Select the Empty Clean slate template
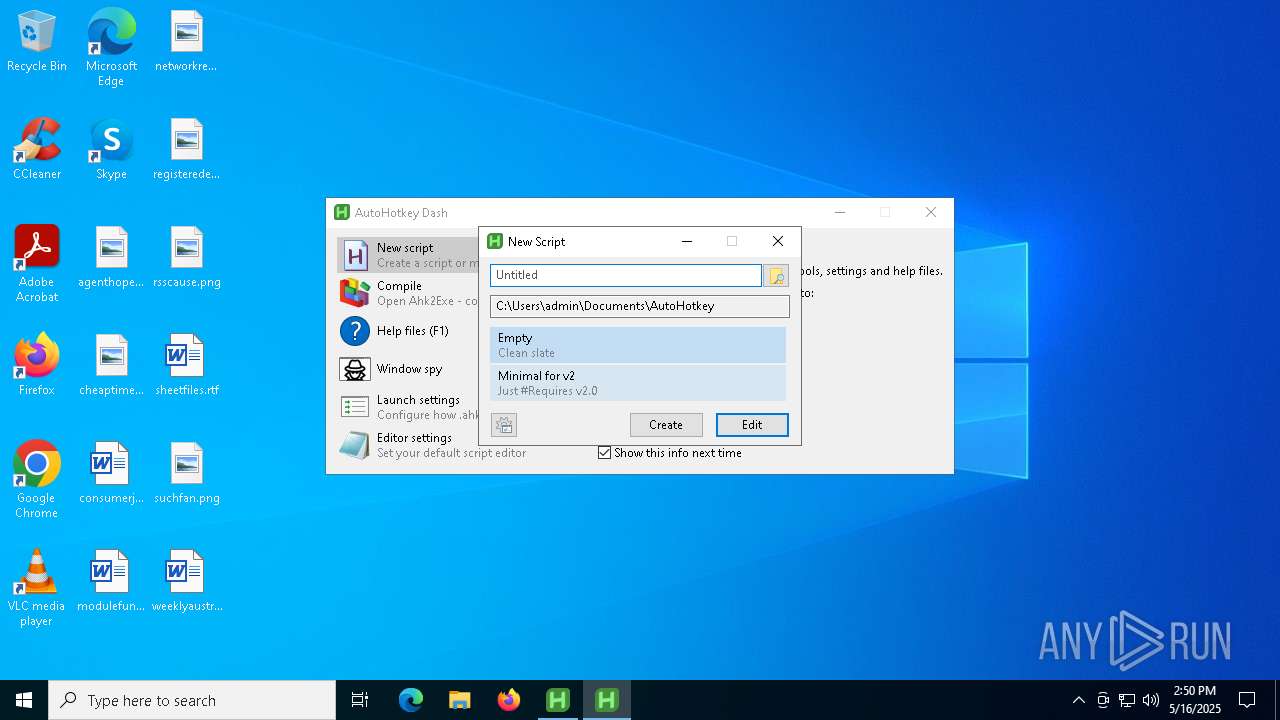The image size is (1280, 720). (x=638, y=345)
